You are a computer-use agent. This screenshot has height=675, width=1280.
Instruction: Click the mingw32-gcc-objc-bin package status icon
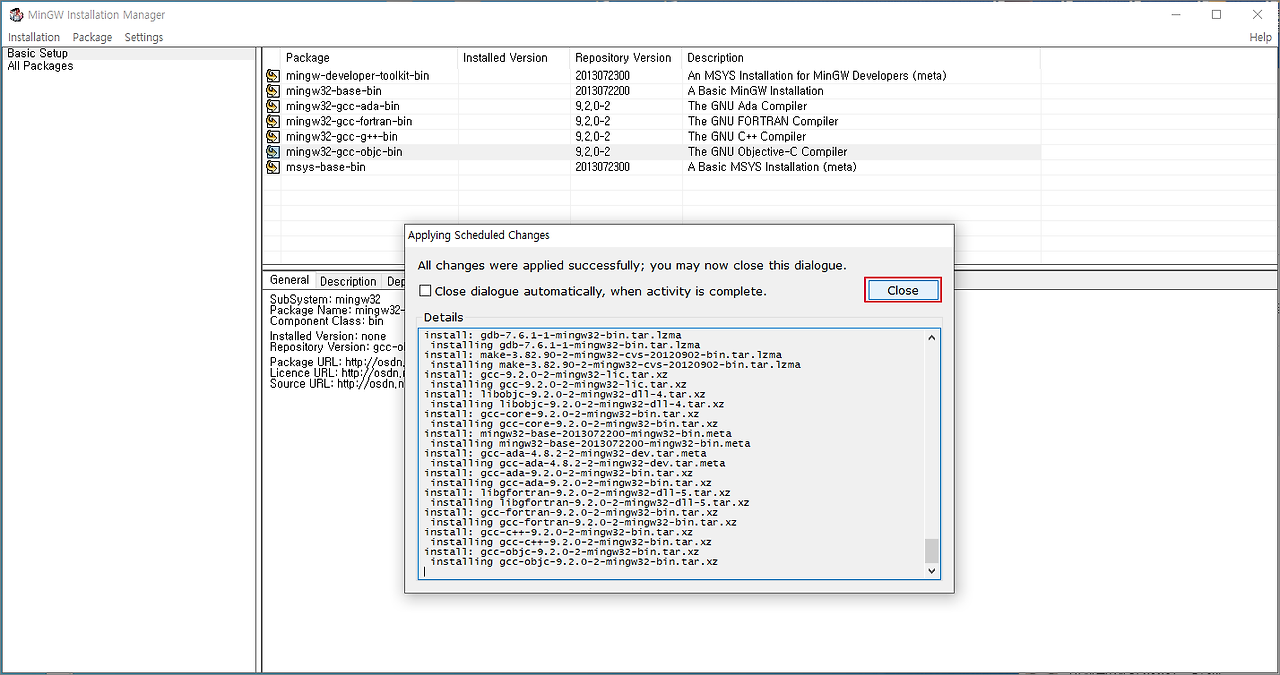point(273,152)
